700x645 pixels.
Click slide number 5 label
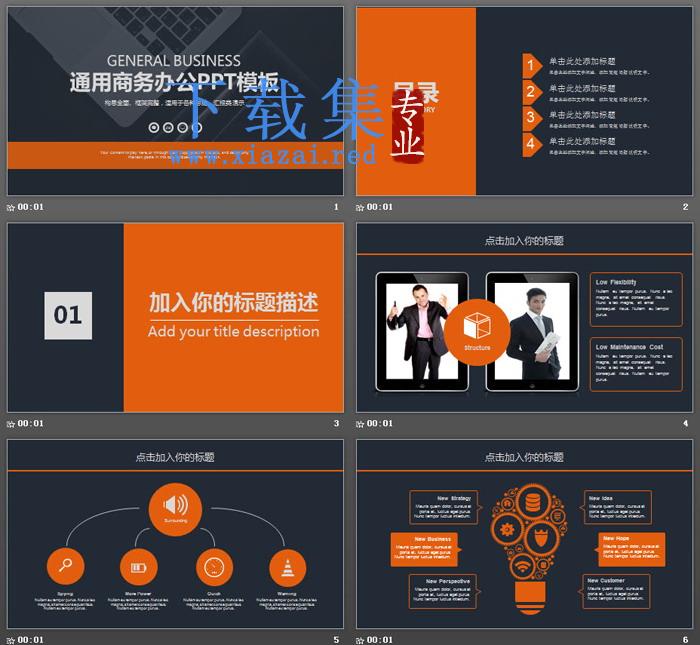[336, 640]
